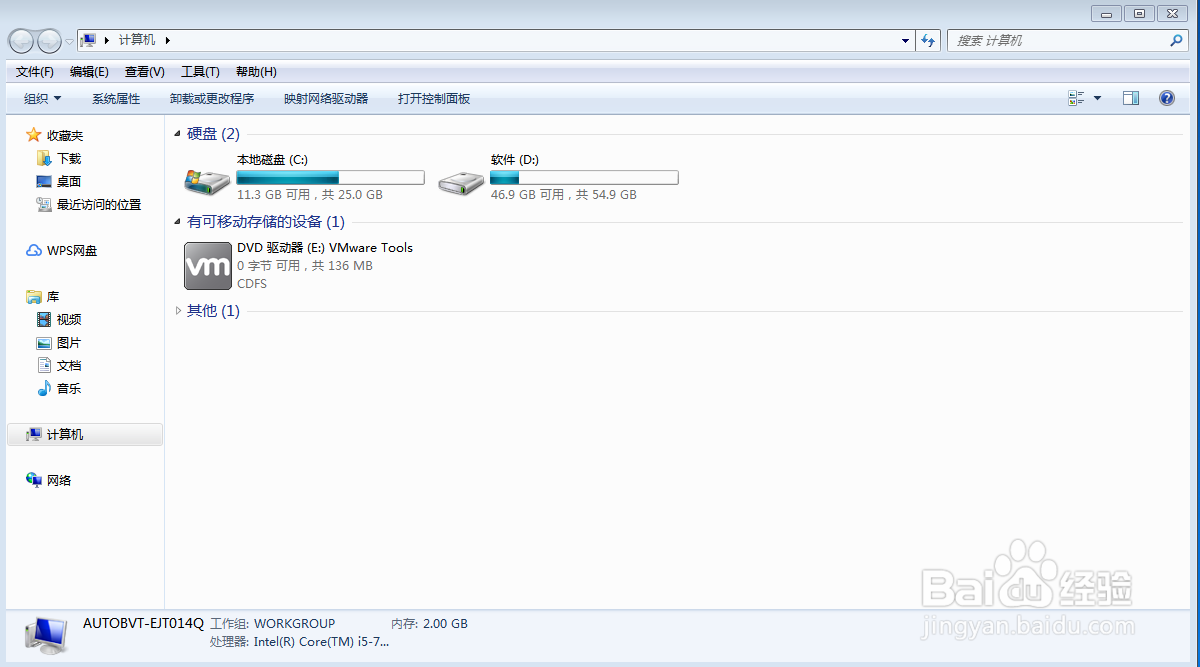Click 卸载或更改程序 button
This screenshot has height=667, width=1200.
(212, 99)
